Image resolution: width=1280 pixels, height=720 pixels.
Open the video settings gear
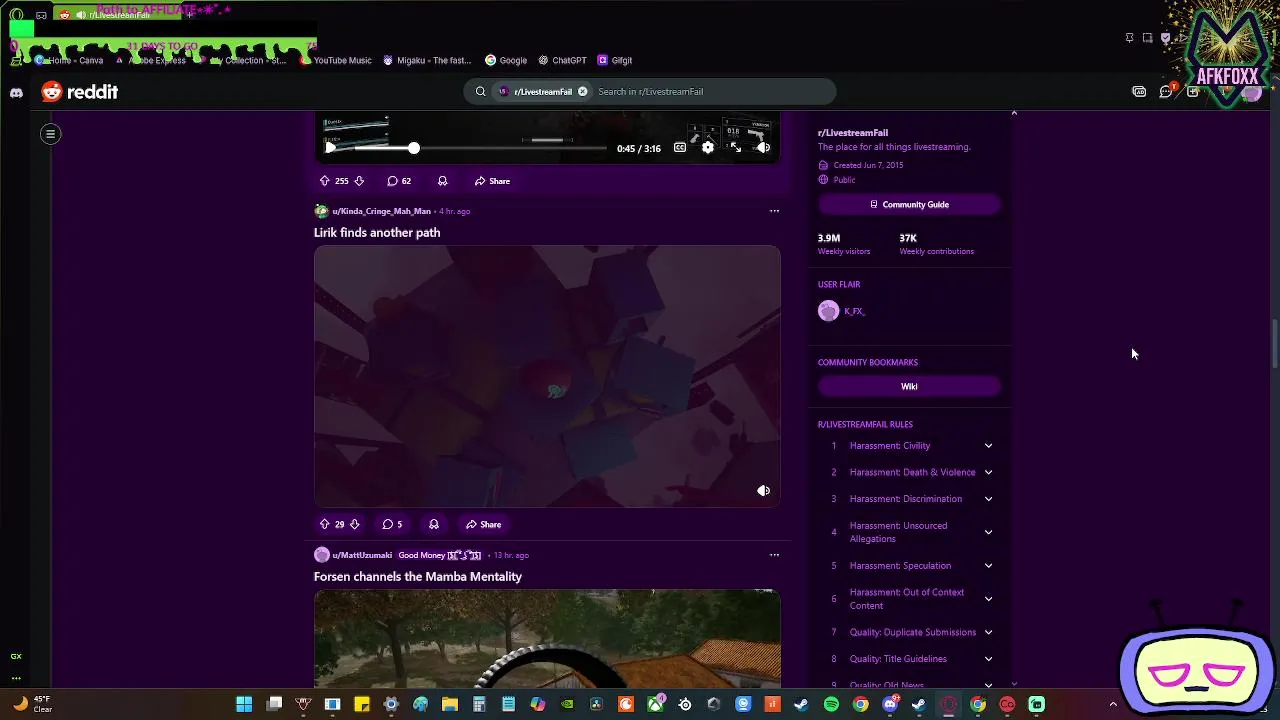(708, 148)
